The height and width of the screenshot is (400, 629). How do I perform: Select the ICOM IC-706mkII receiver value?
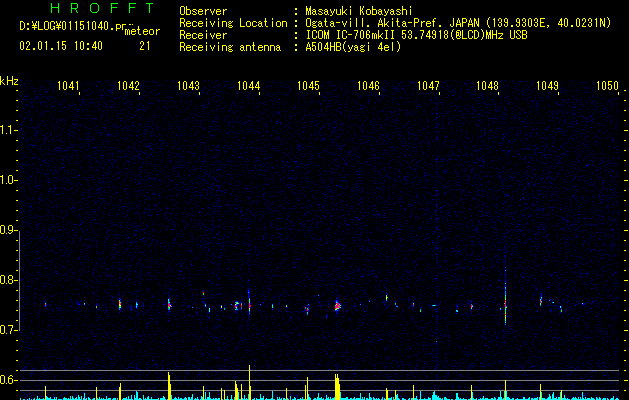click(416, 35)
